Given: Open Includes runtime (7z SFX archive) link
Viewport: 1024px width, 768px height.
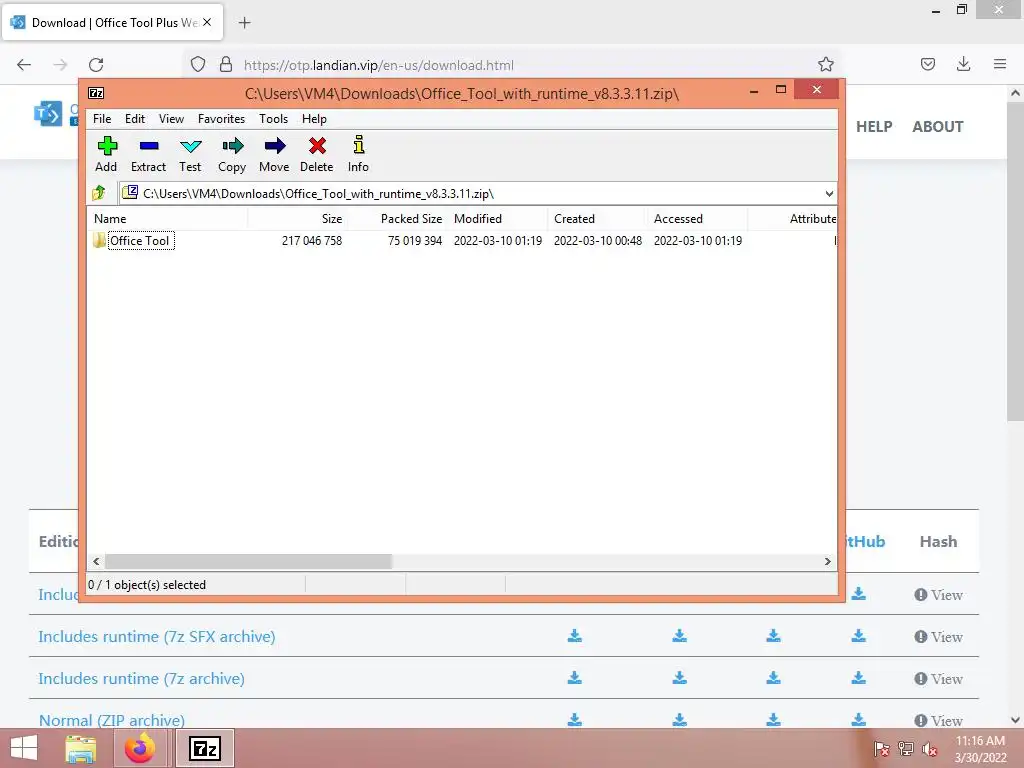Looking at the screenshot, I should click(157, 637).
